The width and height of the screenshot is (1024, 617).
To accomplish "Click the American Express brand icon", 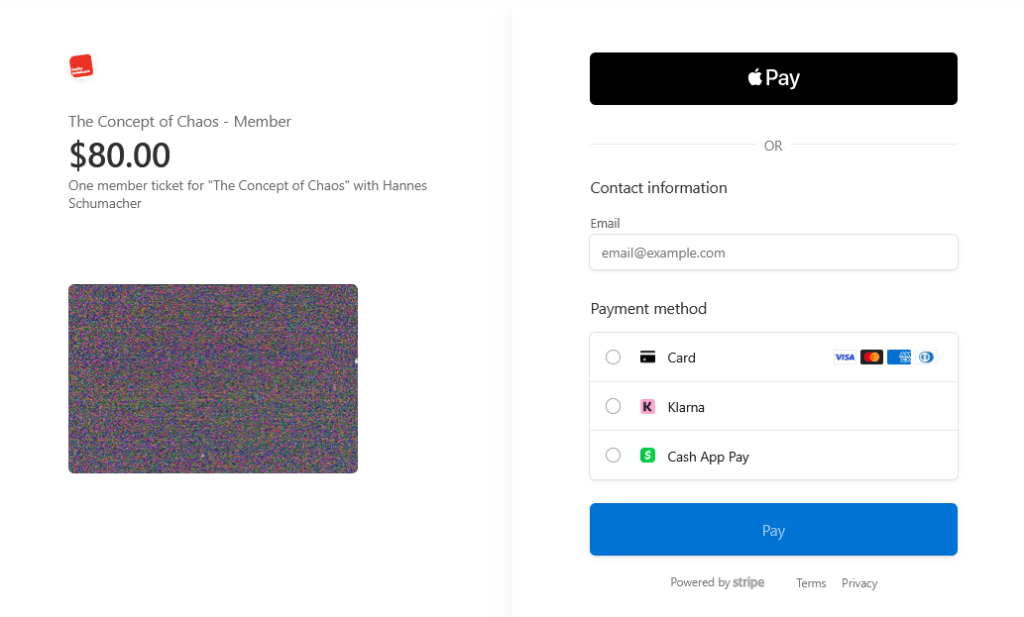I will (x=899, y=357).
